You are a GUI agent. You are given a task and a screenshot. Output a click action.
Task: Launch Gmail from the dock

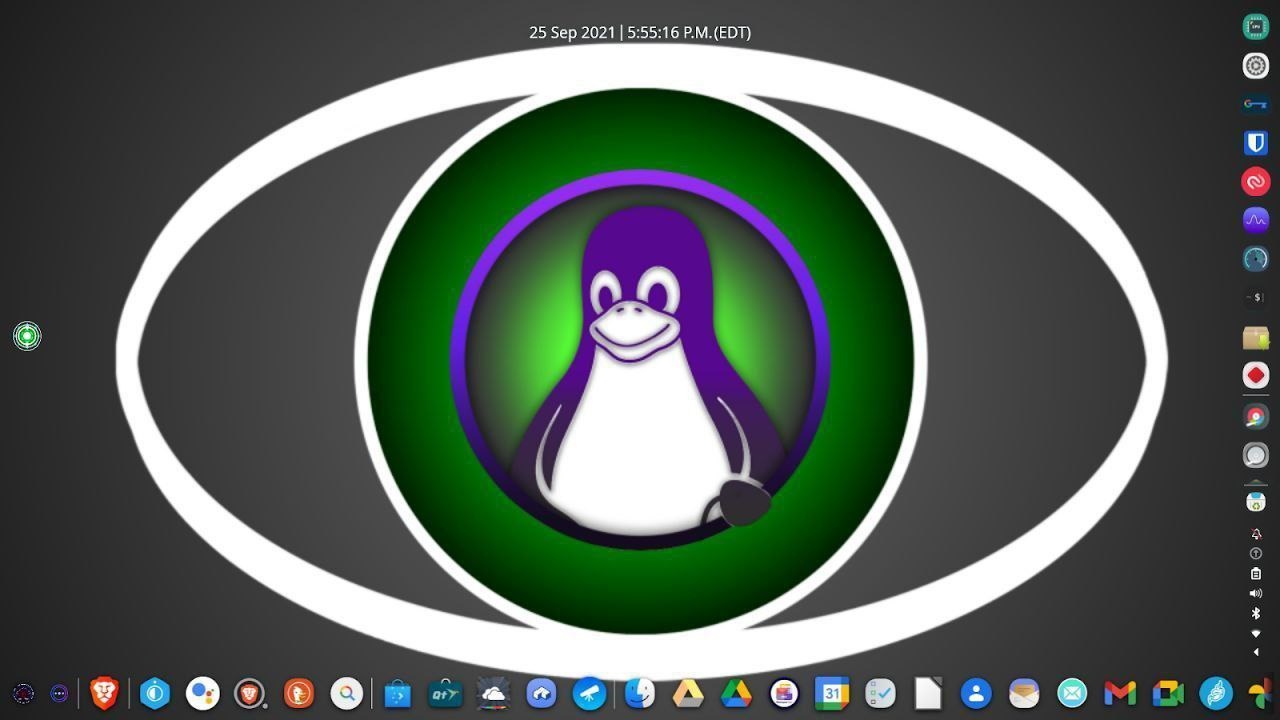1120,693
